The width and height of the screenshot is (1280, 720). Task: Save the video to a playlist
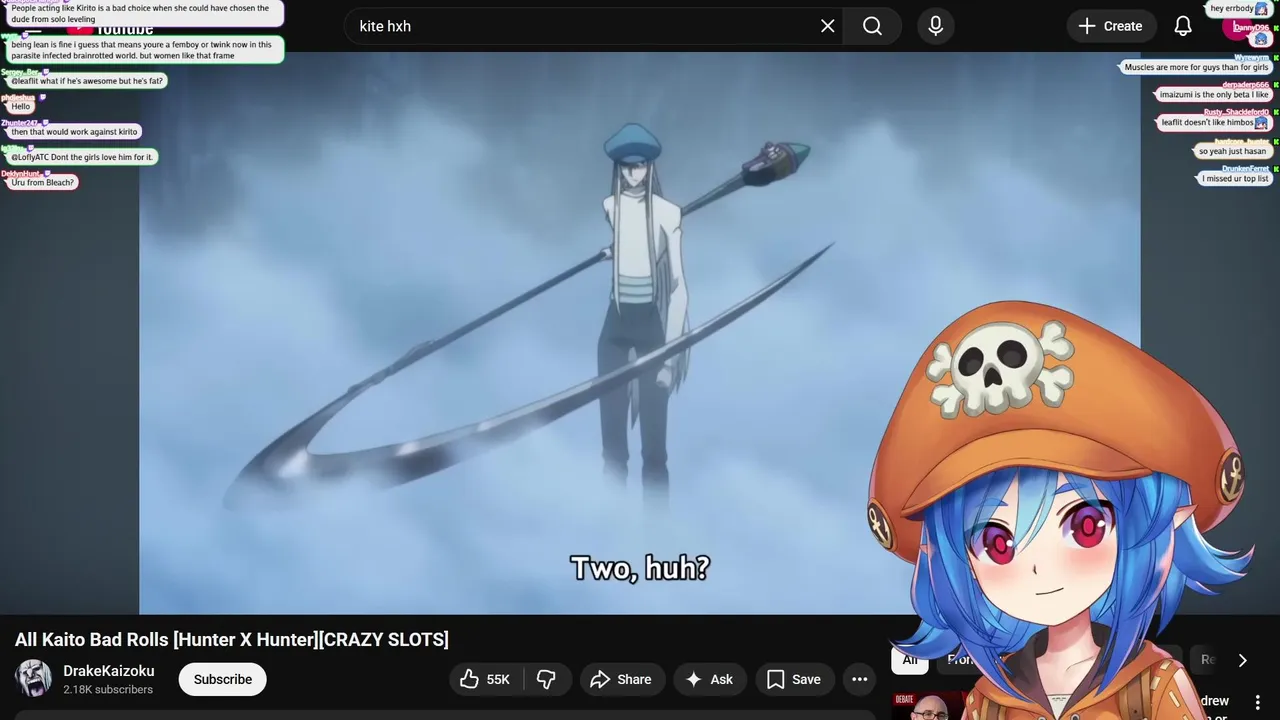[794, 679]
